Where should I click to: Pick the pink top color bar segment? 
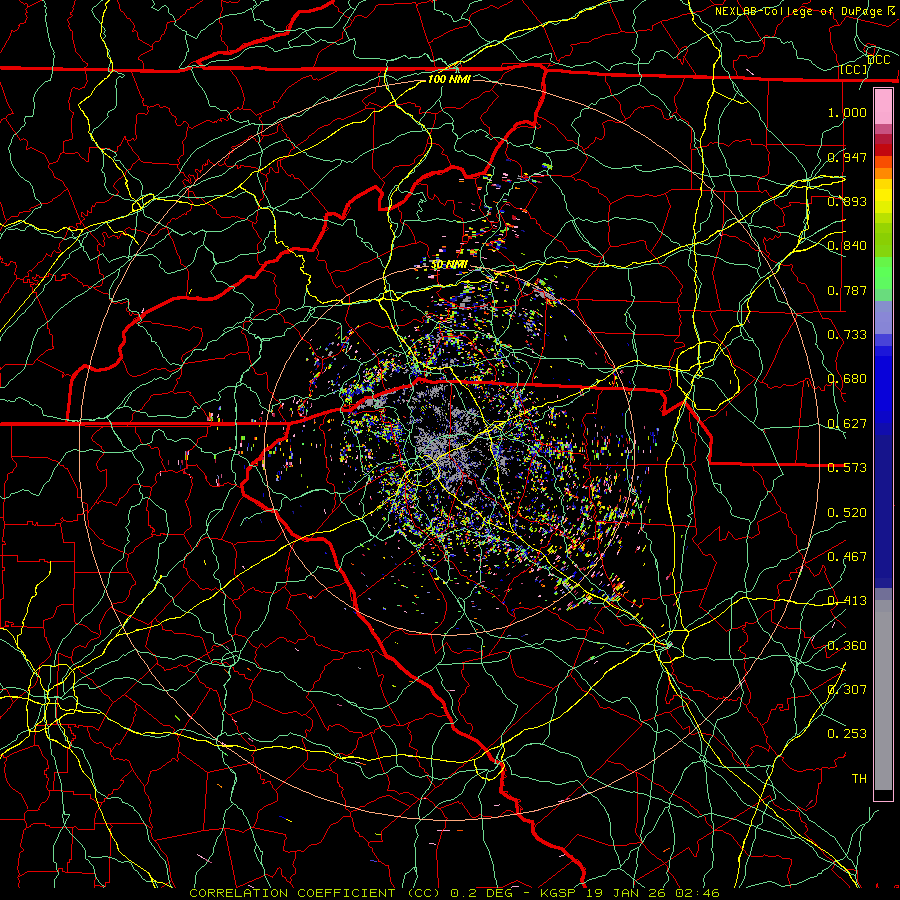(883, 106)
